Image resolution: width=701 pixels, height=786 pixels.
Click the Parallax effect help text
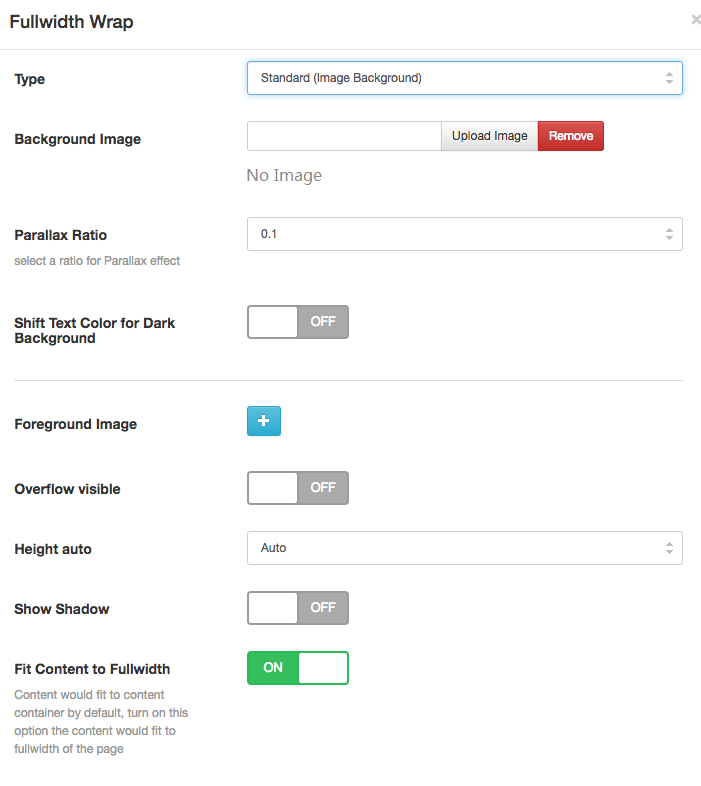(x=97, y=261)
